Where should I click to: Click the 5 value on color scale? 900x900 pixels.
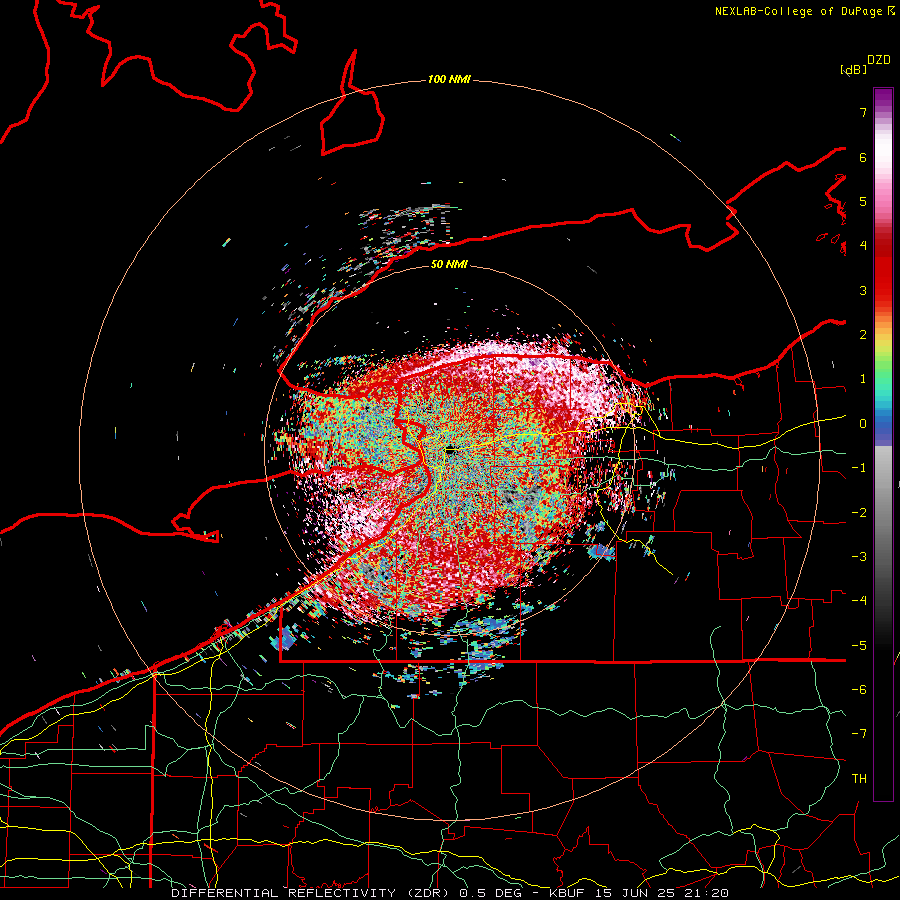[x=863, y=201]
